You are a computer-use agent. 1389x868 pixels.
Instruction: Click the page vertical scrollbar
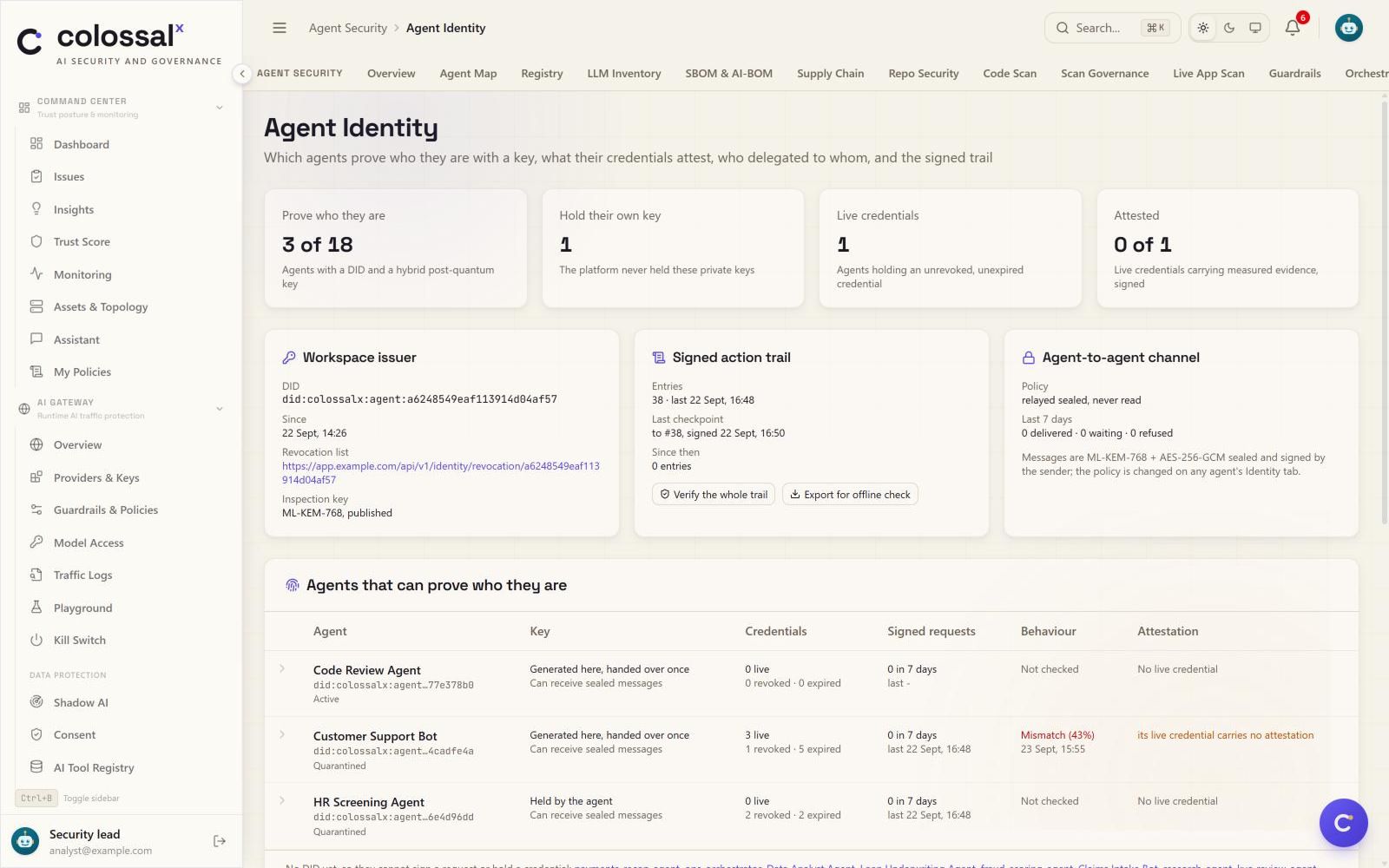1384,312
